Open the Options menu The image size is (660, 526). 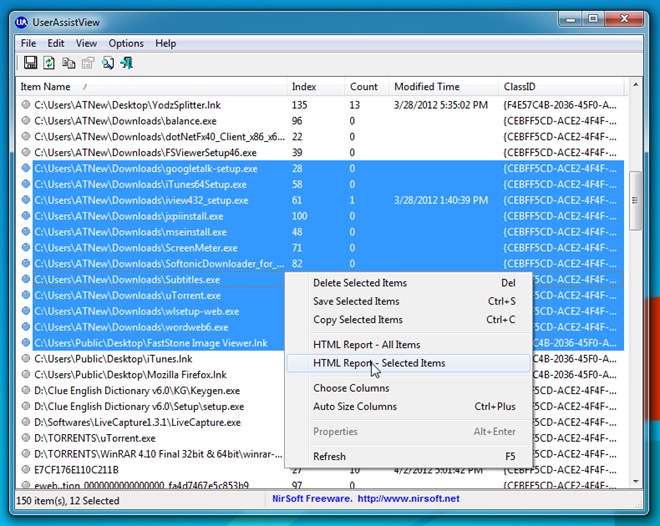point(126,43)
